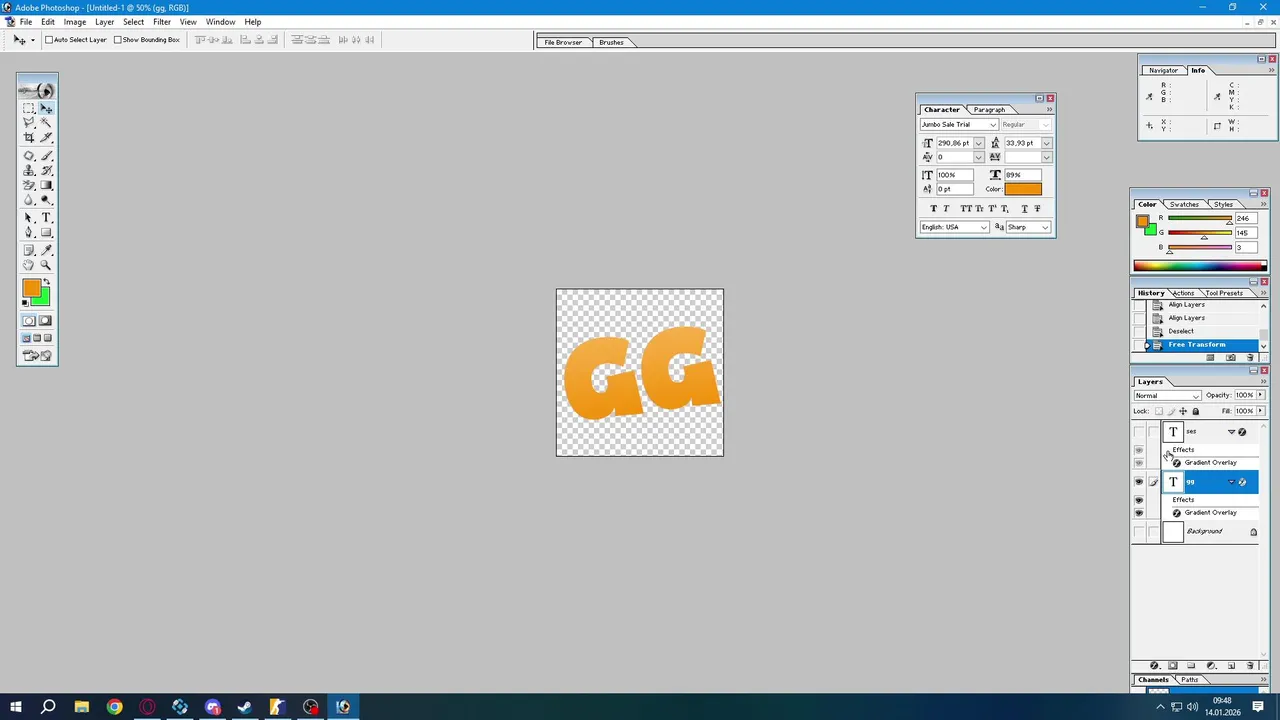Open the Normal blend mode dropdown
This screenshot has height=720, width=1280.
(x=1167, y=395)
